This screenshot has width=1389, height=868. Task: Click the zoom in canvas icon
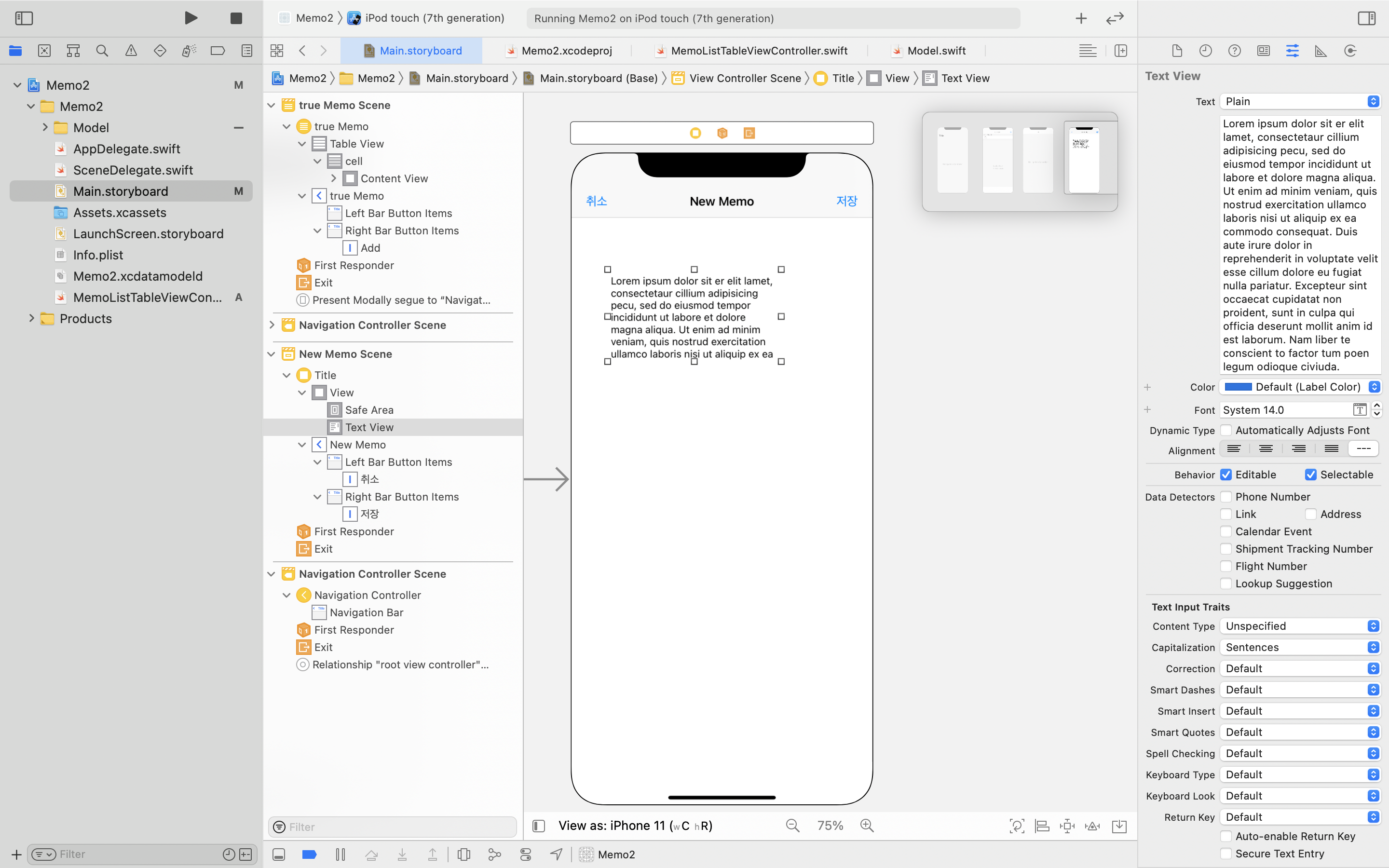[867, 826]
